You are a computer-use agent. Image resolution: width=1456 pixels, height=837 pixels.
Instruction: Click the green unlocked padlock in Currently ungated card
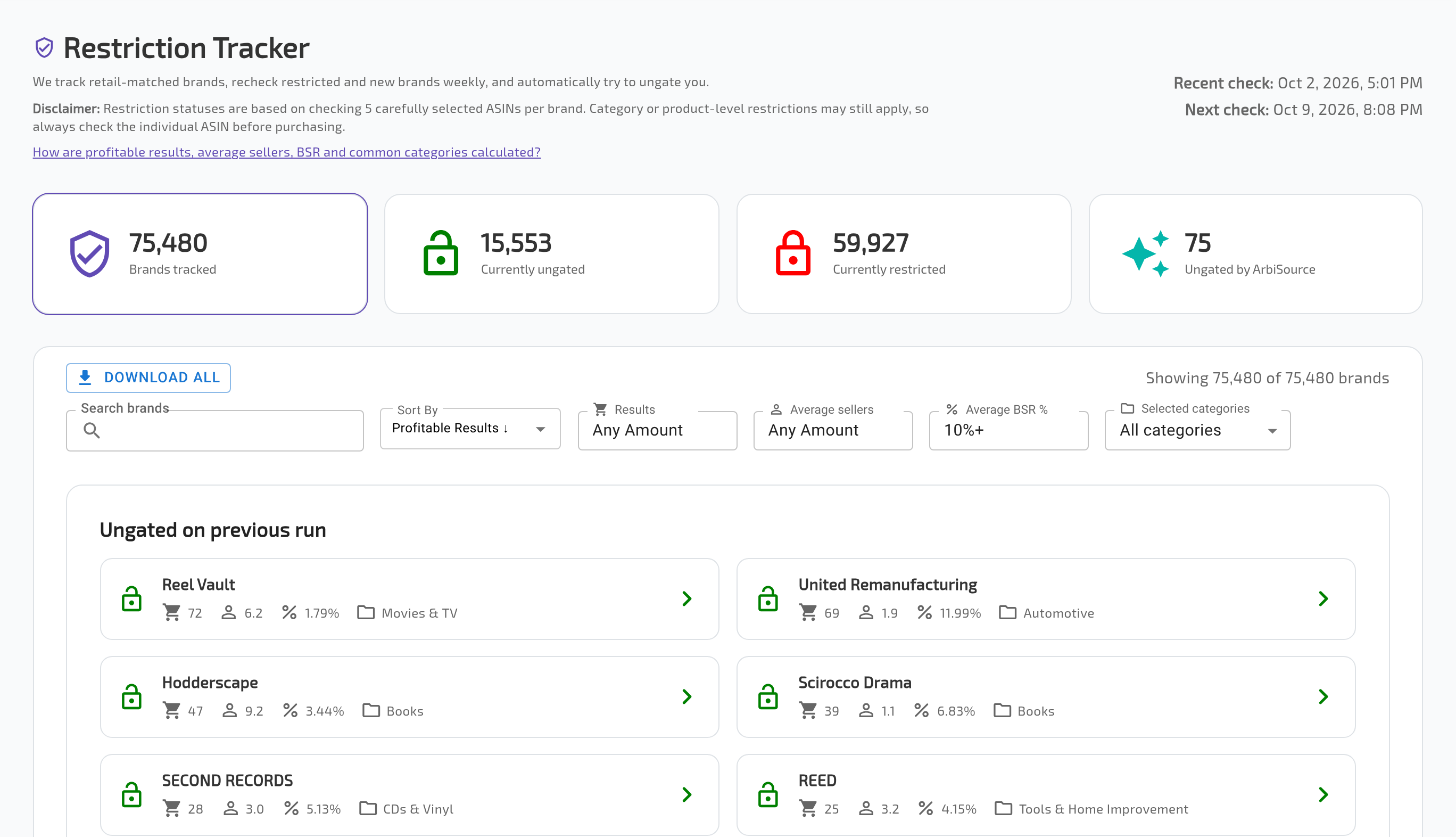click(x=441, y=253)
